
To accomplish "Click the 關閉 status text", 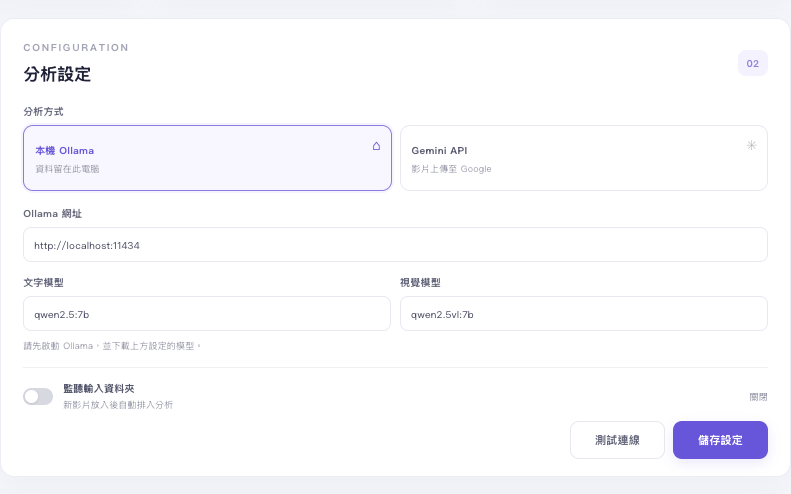I will click(x=758, y=397).
